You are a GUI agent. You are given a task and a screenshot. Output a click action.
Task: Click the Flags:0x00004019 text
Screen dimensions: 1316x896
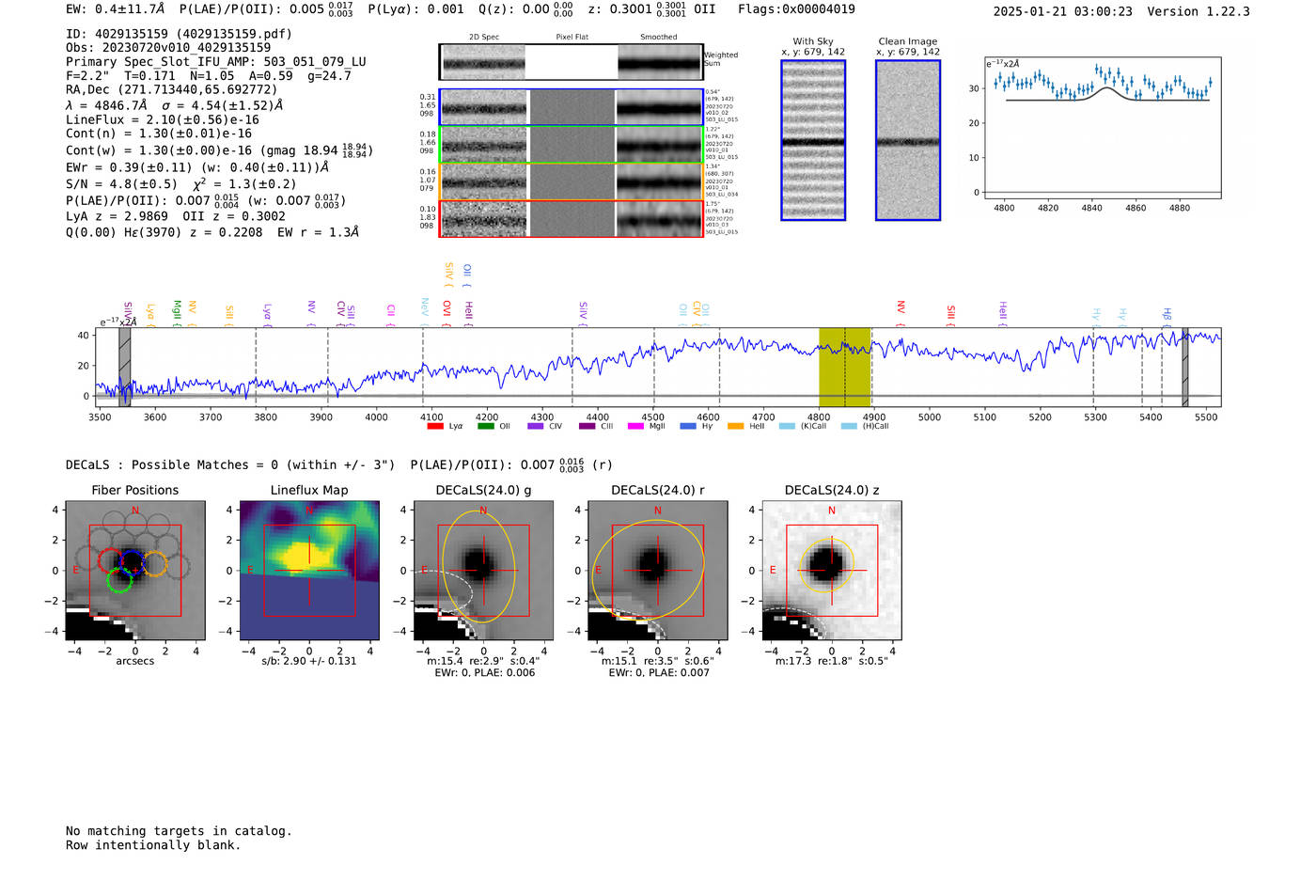point(796,9)
